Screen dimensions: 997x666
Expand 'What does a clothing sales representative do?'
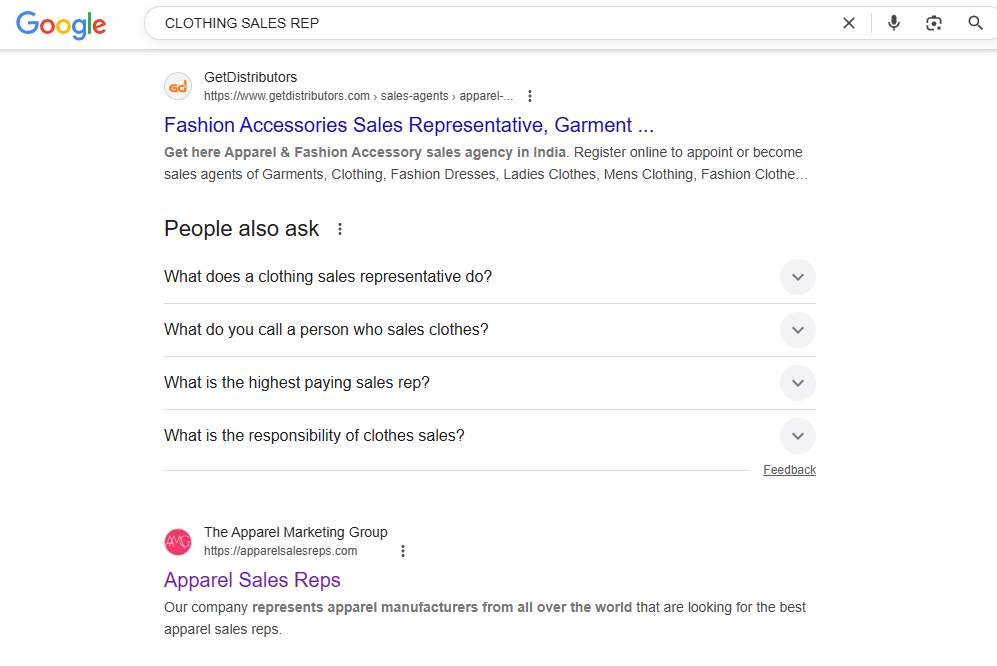click(490, 277)
